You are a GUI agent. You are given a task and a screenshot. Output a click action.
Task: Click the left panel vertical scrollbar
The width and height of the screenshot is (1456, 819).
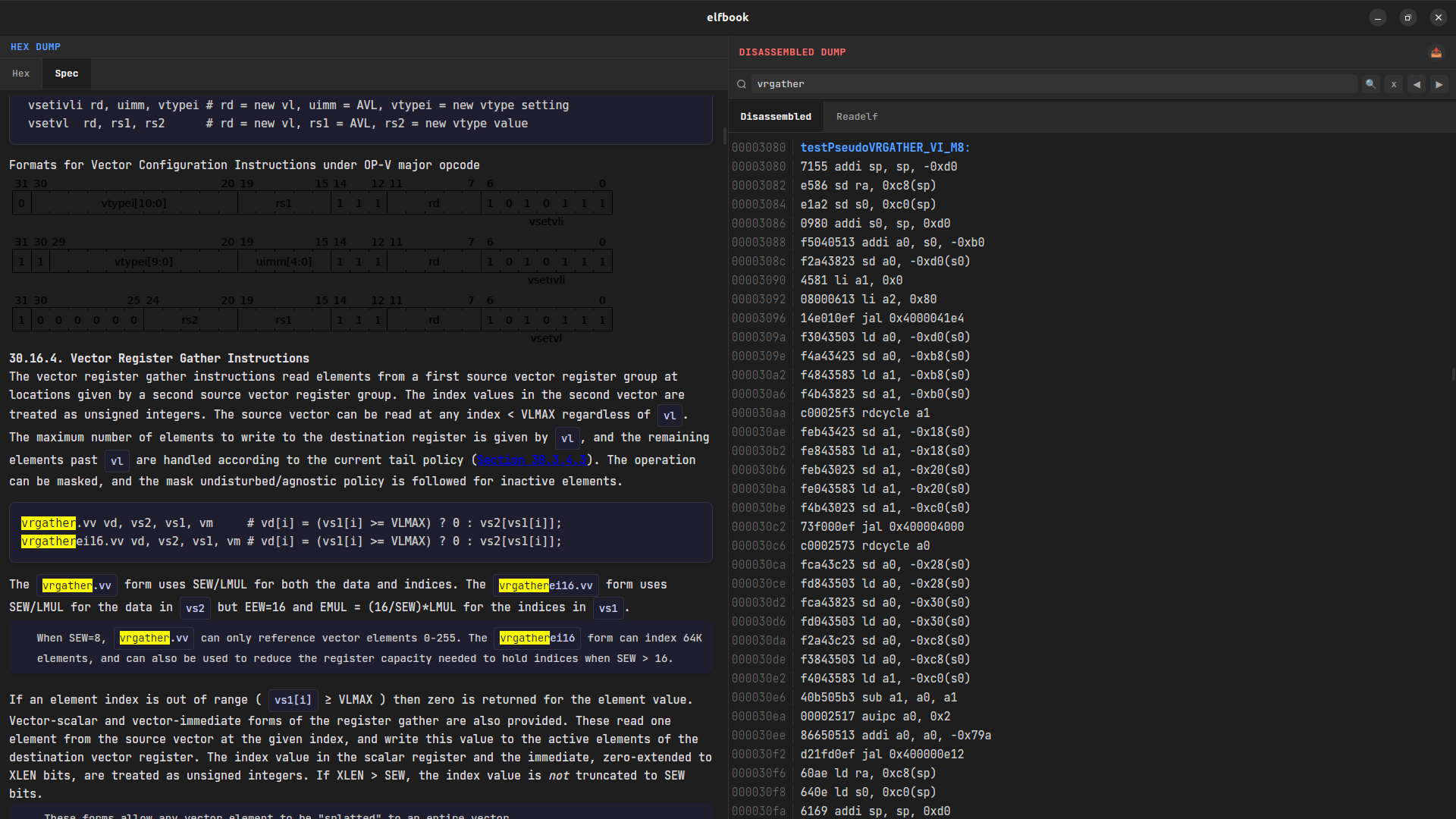coord(725,136)
